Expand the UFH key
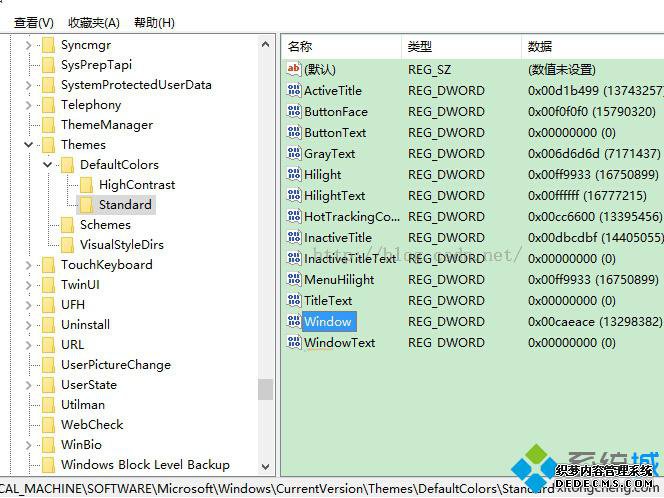The height and width of the screenshot is (498, 664). coord(28,305)
